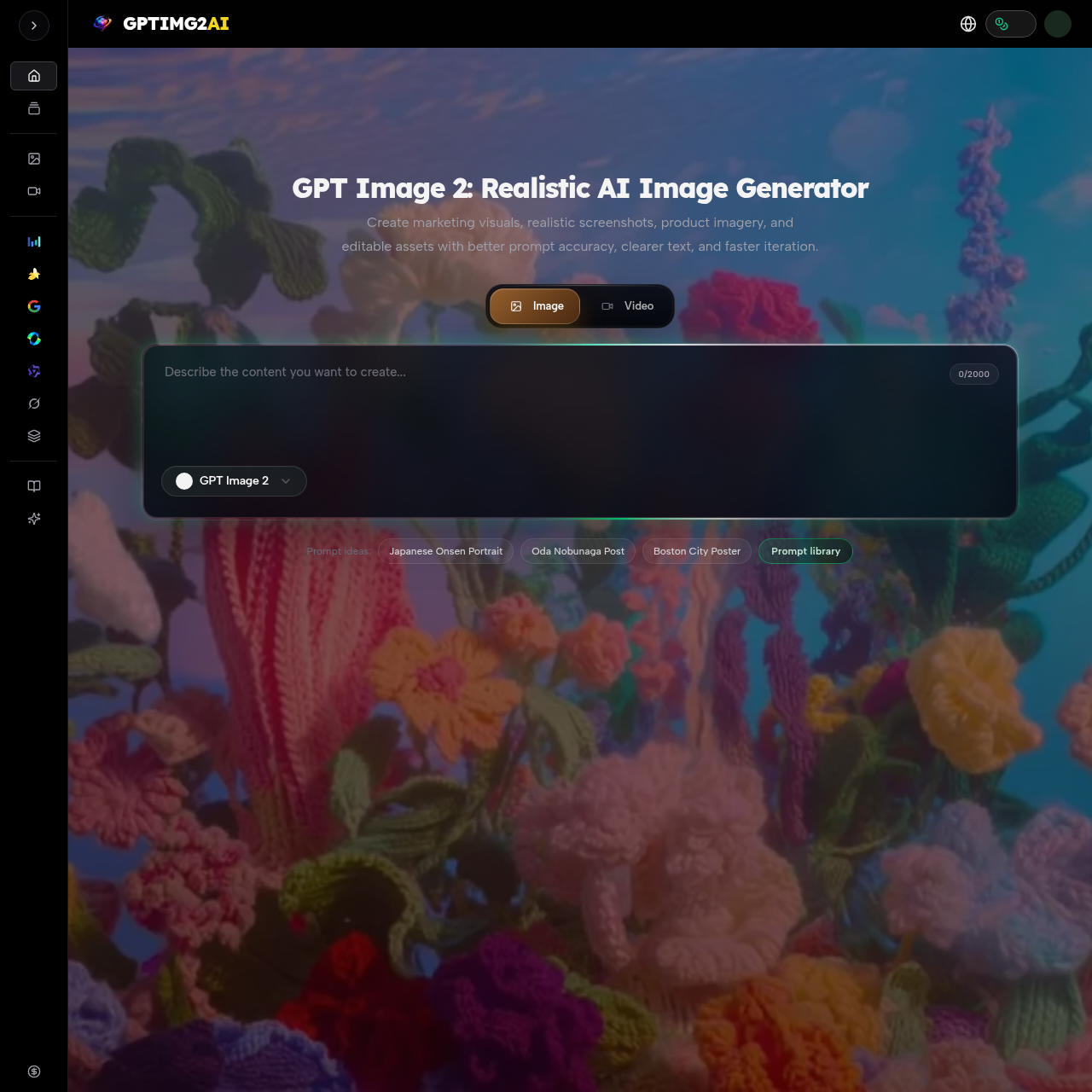Open the video generation tool from the sidebar
1092x1092 pixels.
pyautogui.click(x=33, y=191)
